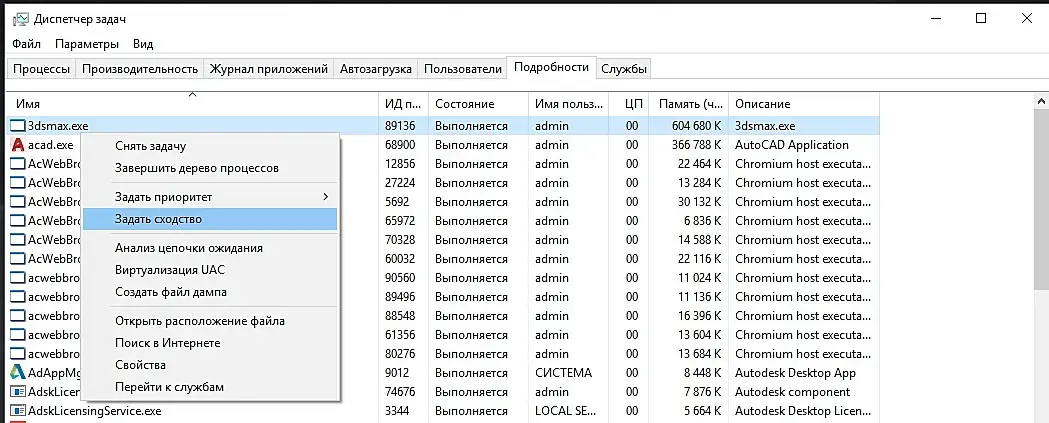Select the Подробности tab
Viewport: 1049px width, 423px height.
pyautogui.click(x=552, y=68)
